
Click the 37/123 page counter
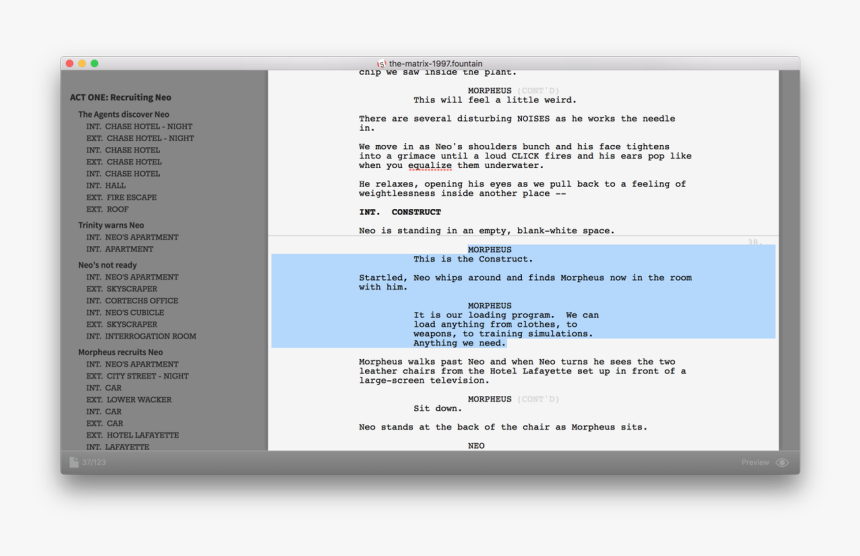(94, 462)
